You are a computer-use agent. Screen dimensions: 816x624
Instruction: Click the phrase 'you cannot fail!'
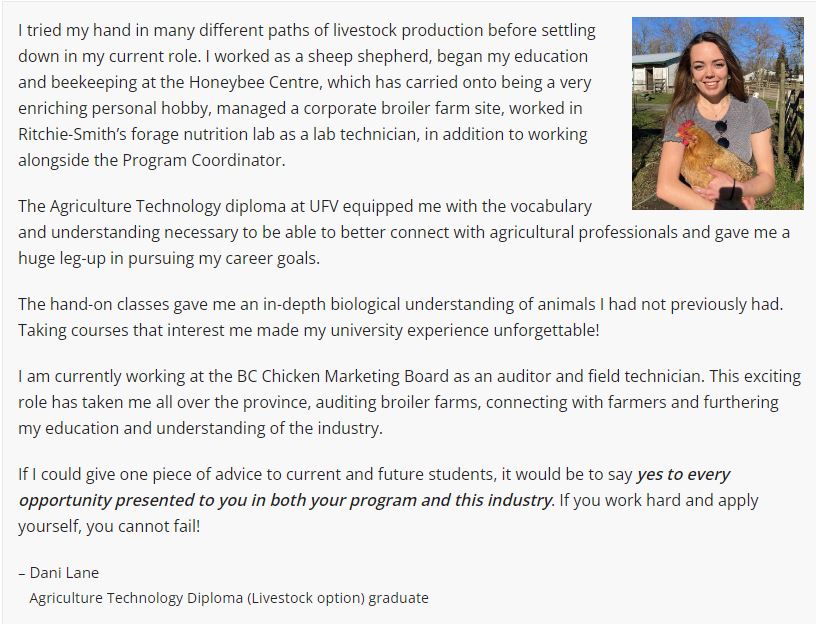(143, 526)
